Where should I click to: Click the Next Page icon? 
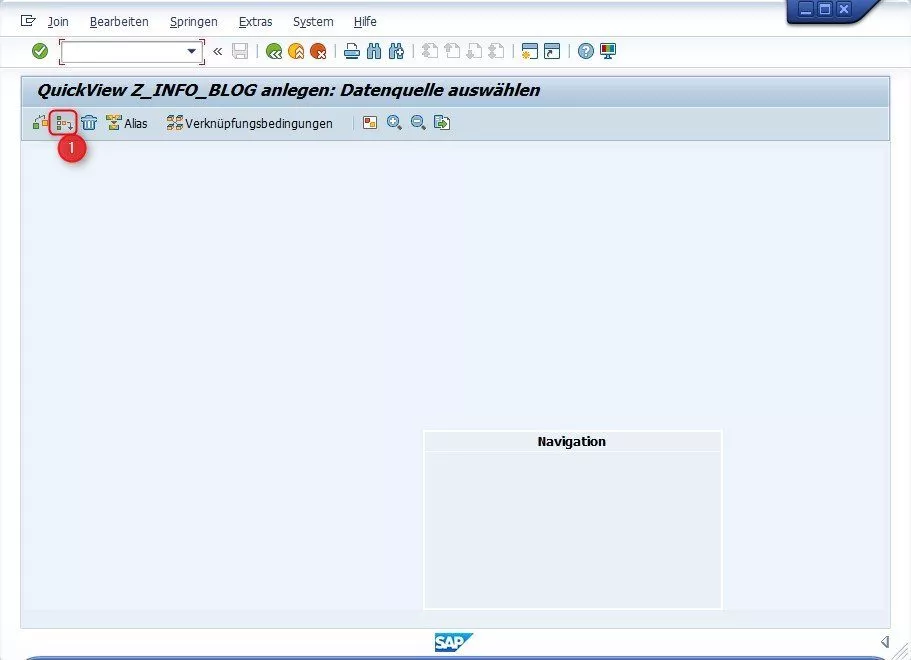pyautogui.click(x=474, y=51)
